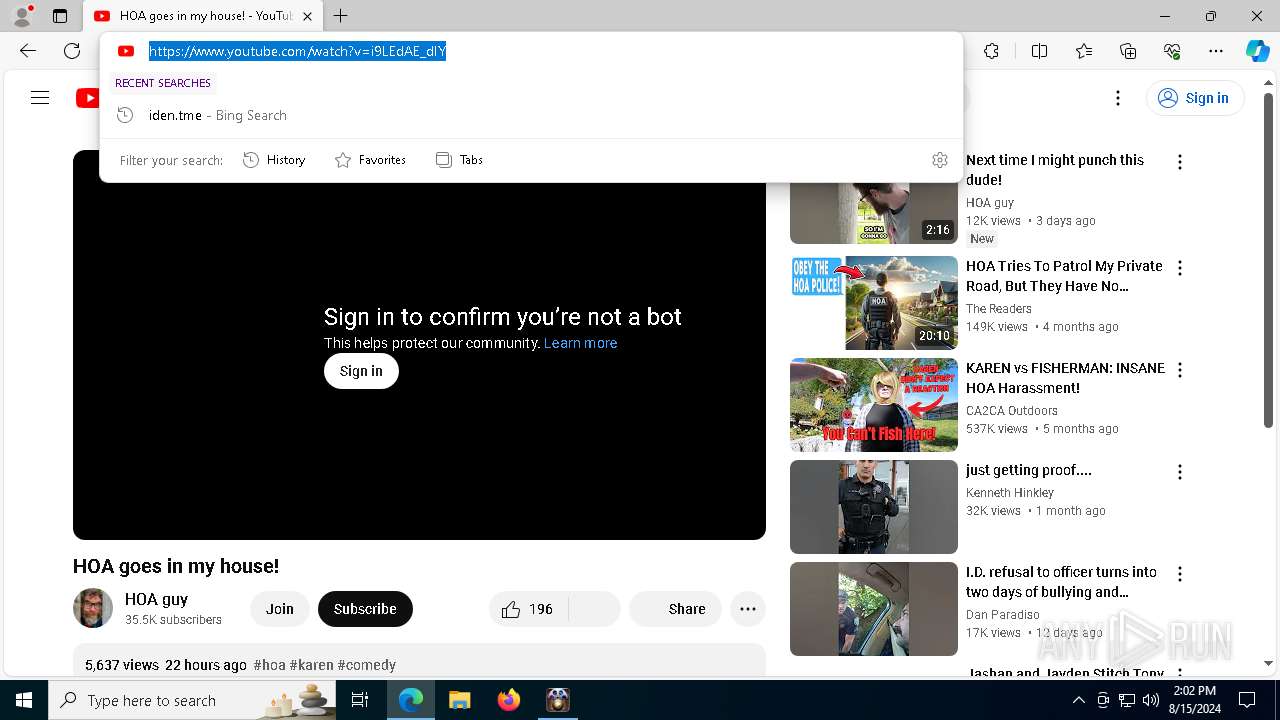Open Browser essentials heart icon
1280x720 pixels.
[1172, 51]
